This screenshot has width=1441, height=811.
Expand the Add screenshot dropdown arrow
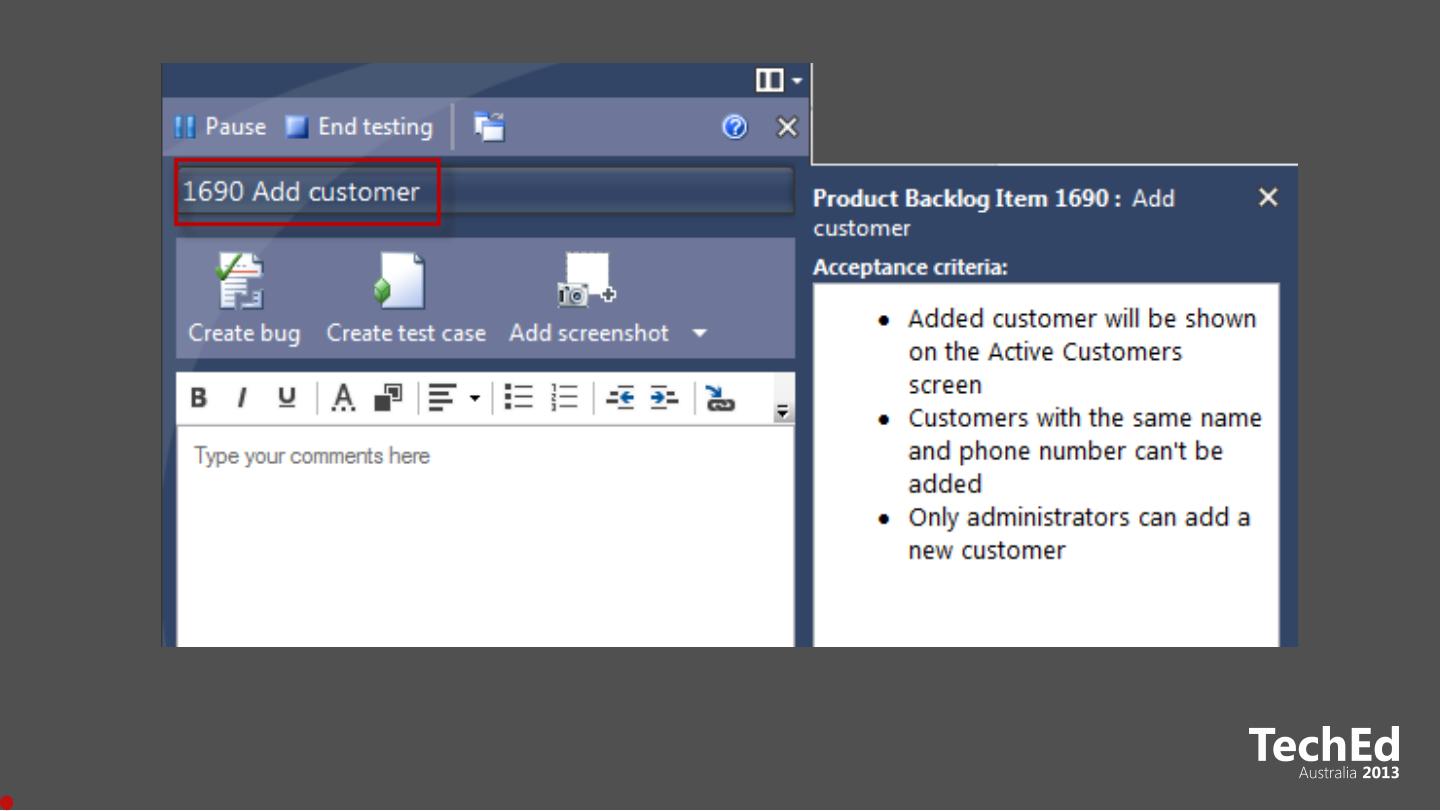pos(699,333)
